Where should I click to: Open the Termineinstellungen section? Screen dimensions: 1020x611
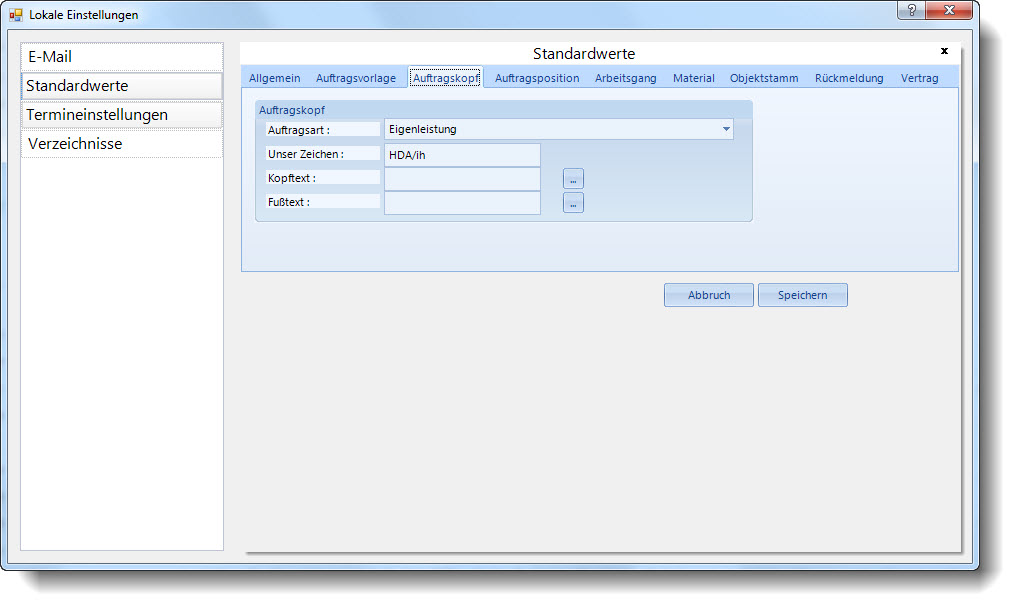pos(122,115)
